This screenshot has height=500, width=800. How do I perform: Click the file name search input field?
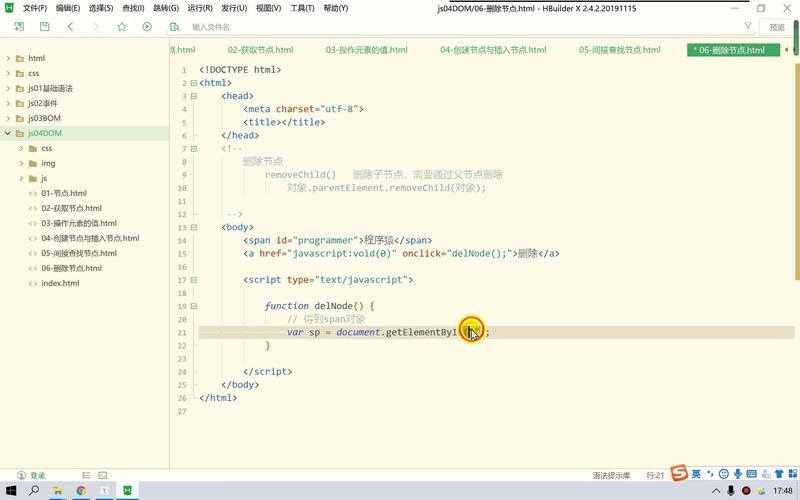pyautogui.click(x=459, y=27)
